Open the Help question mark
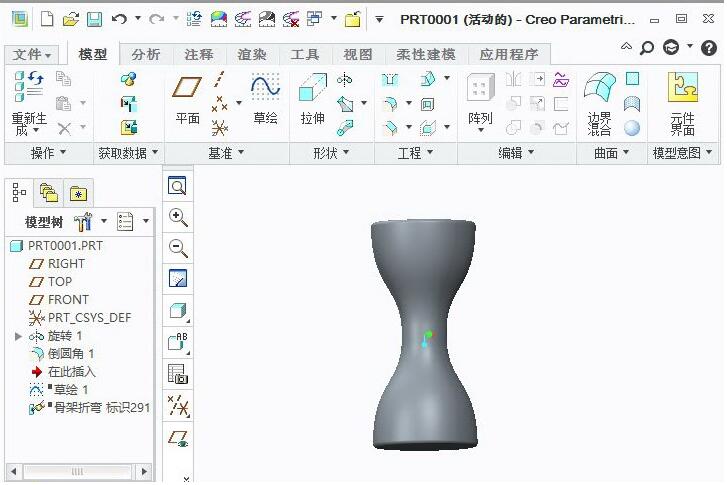 point(709,48)
